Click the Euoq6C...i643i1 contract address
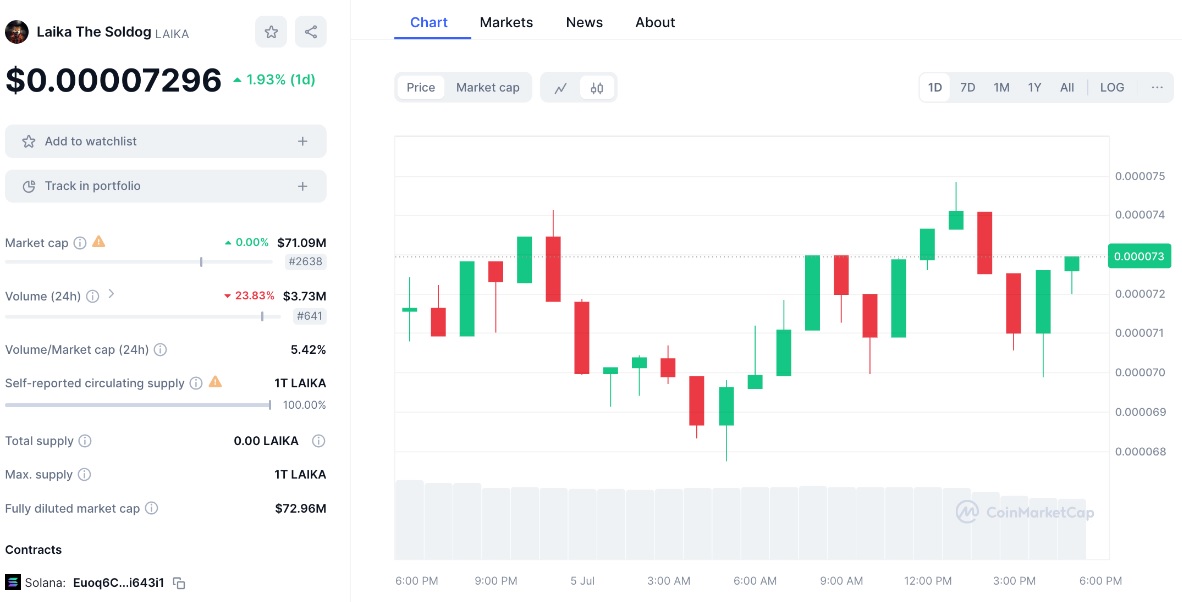The width and height of the screenshot is (1182, 602). point(118,582)
